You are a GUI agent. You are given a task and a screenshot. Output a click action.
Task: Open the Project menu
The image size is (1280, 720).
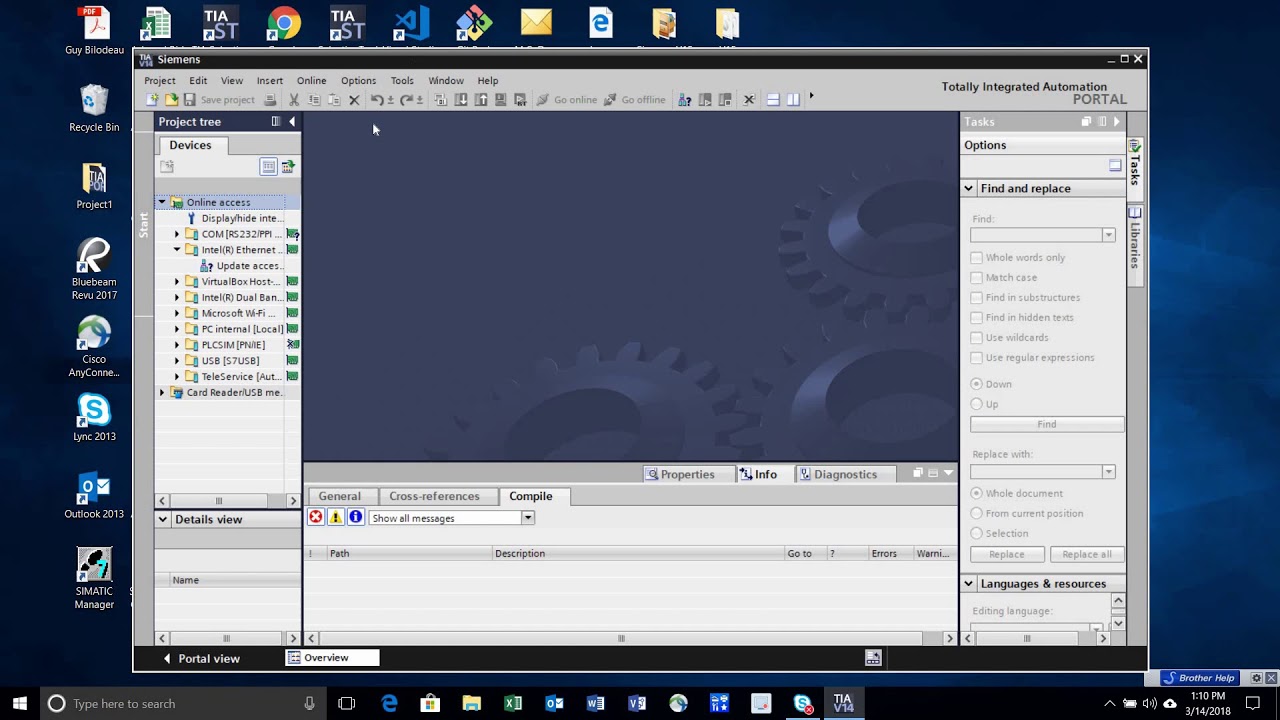[159, 81]
